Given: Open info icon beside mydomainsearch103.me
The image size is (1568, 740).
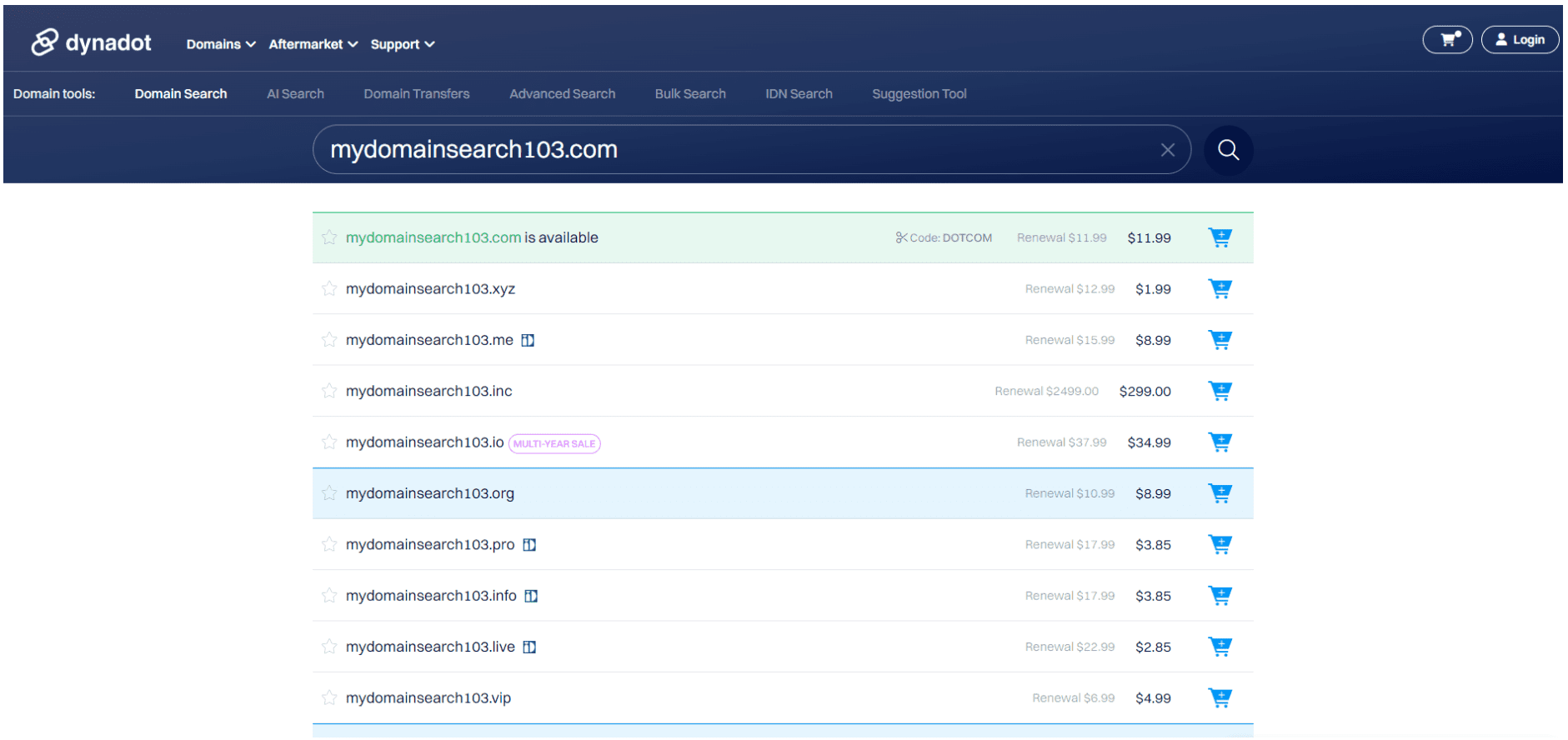Looking at the screenshot, I should pos(528,340).
